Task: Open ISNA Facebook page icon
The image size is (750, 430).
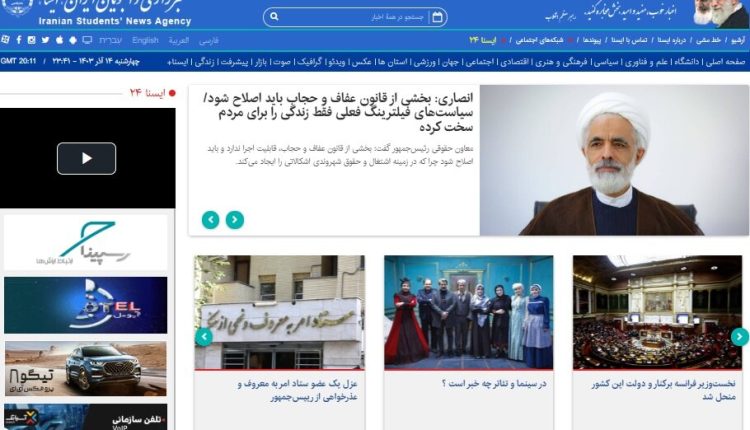Action: (x=19, y=40)
